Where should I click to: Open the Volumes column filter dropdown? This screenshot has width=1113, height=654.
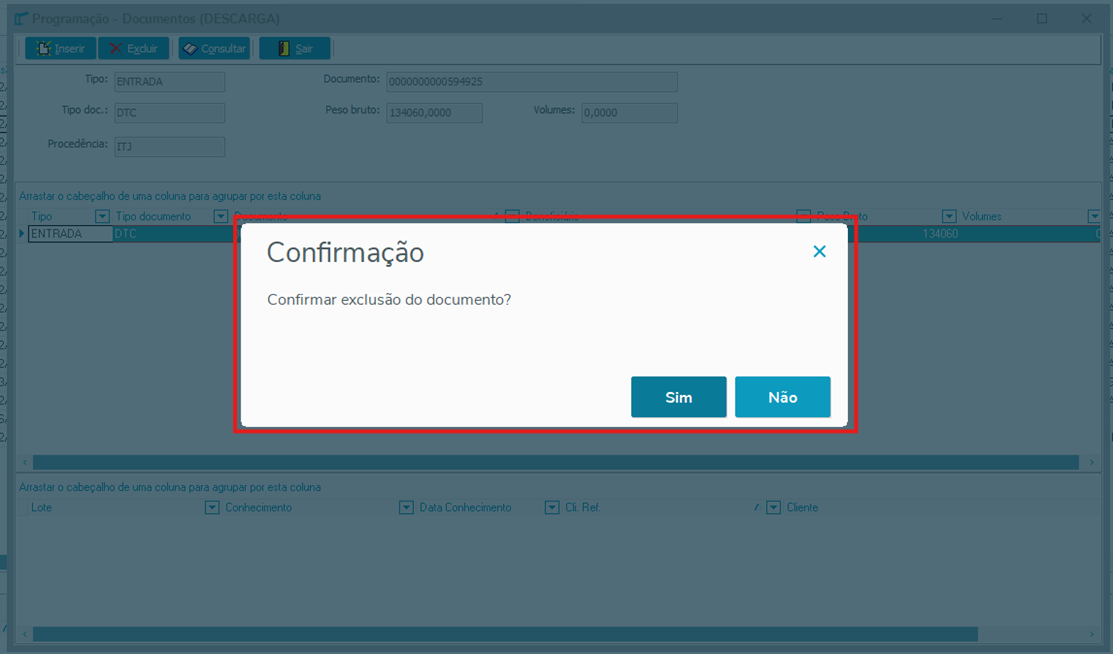[1094, 216]
